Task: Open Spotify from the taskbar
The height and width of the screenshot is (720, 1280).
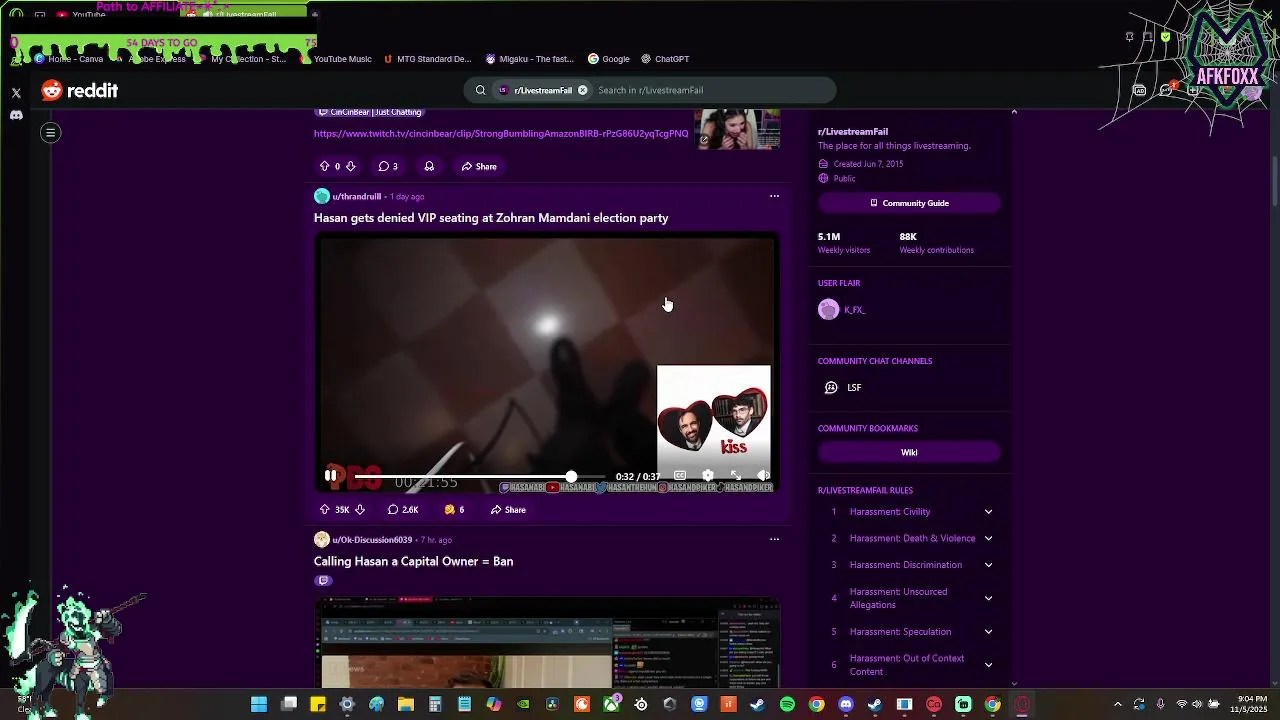Action: coord(787,704)
